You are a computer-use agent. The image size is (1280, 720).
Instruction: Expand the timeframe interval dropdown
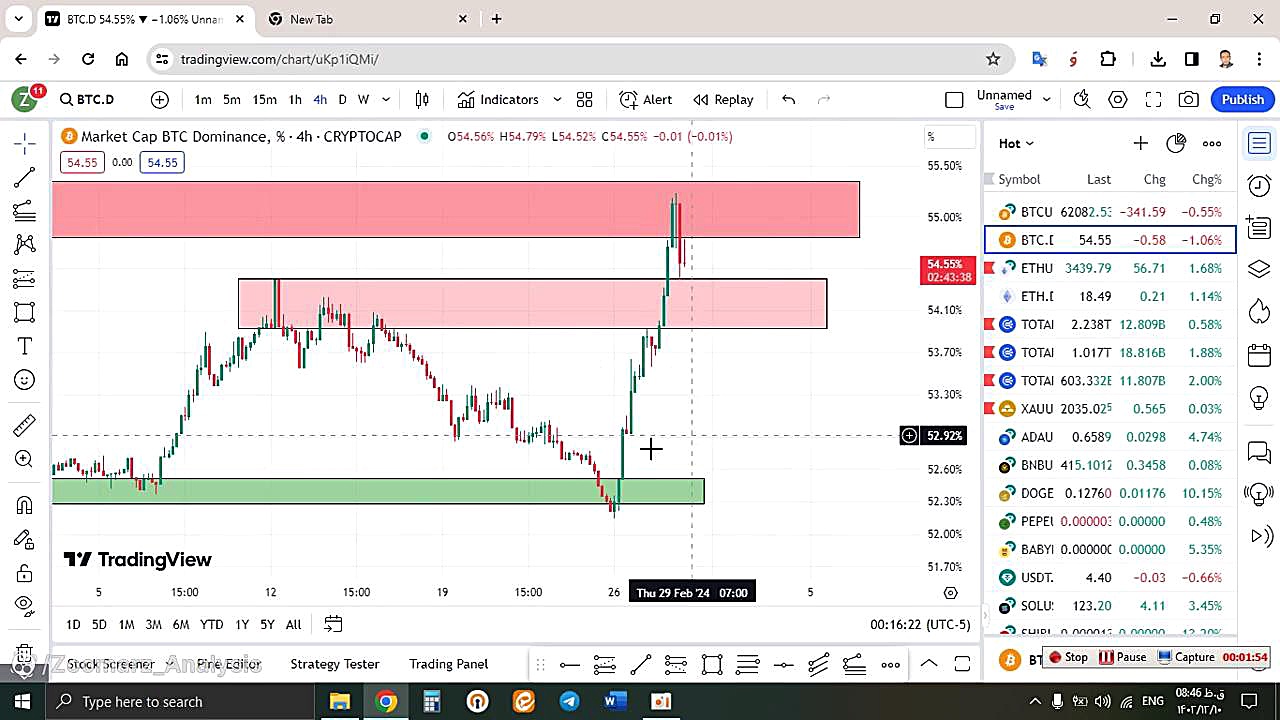point(386,99)
